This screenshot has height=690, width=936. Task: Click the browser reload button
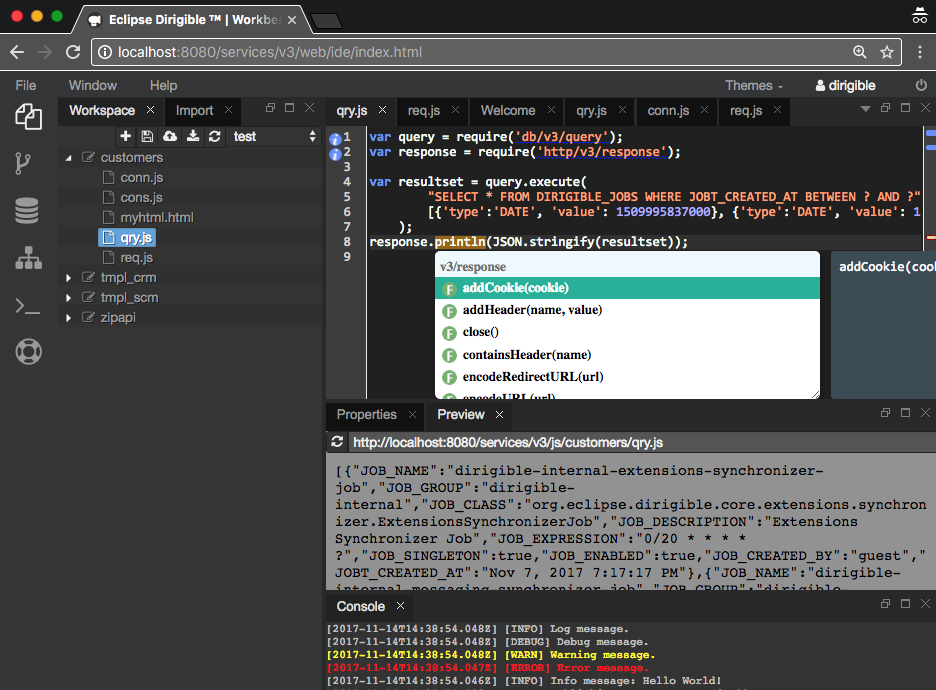point(73,52)
